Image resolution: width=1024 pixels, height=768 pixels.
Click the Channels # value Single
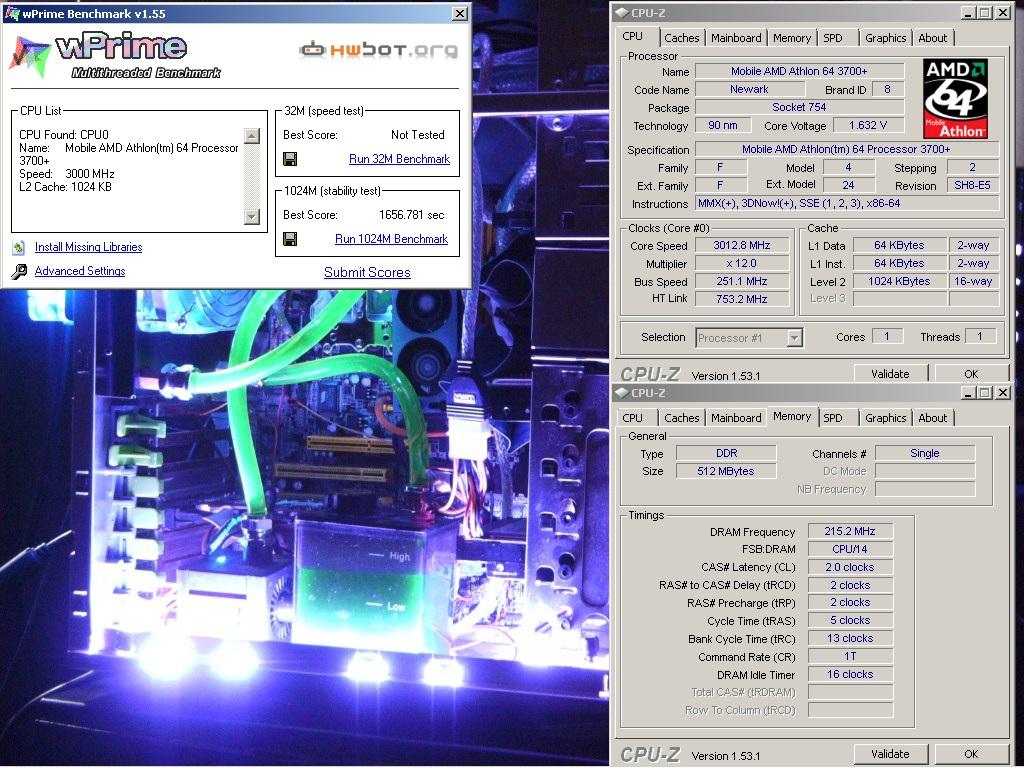(925, 453)
